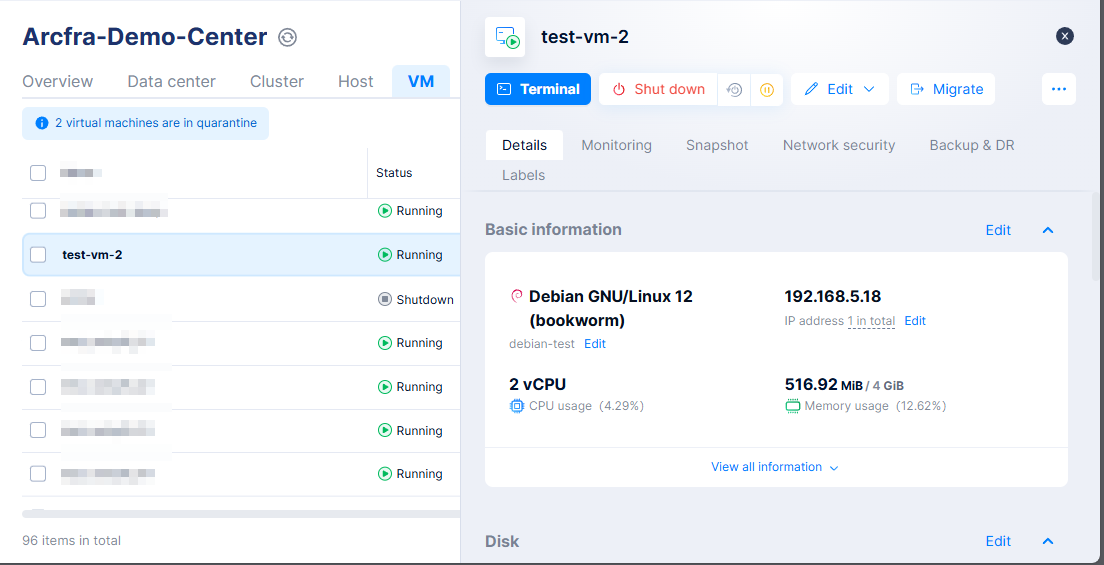Open the three-dot more actions menu
Screen dimensions: 1104x565
click(x=1059, y=89)
